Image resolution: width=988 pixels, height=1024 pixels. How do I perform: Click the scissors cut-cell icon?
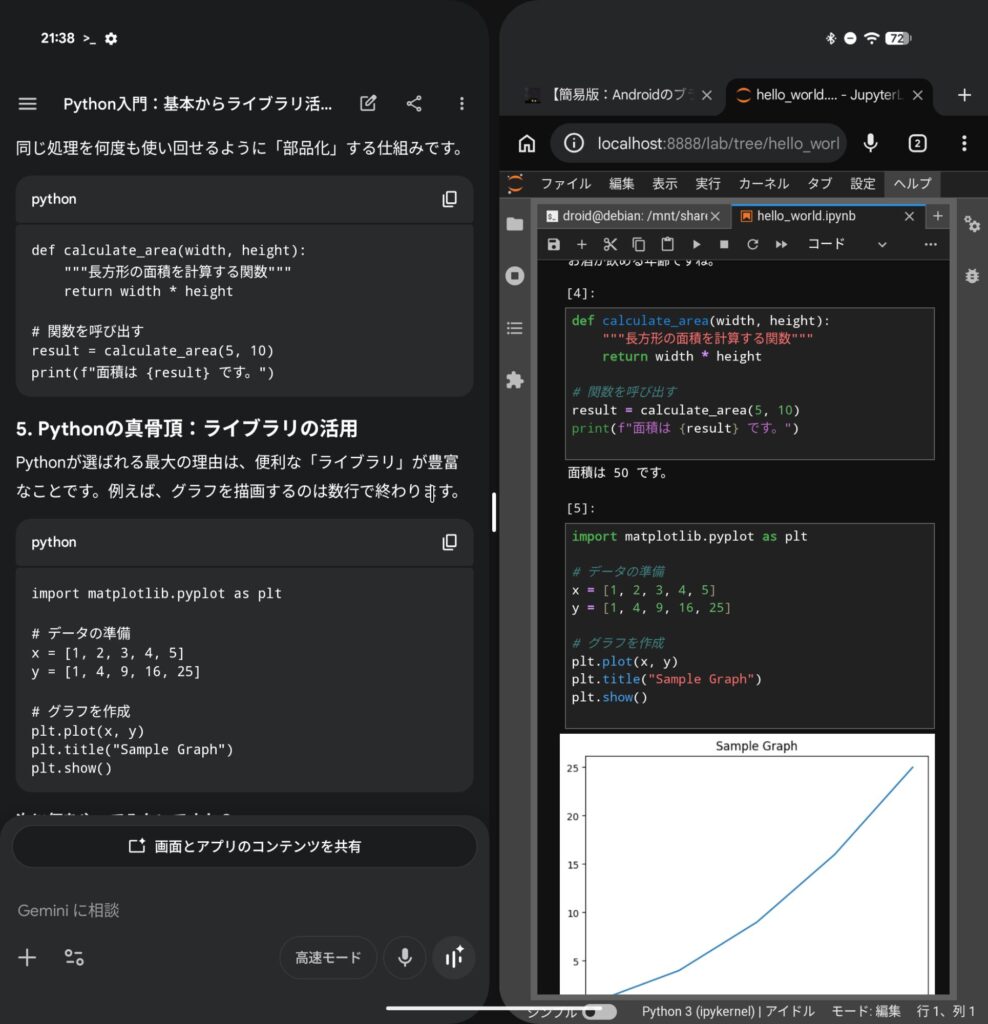tap(610, 244)
